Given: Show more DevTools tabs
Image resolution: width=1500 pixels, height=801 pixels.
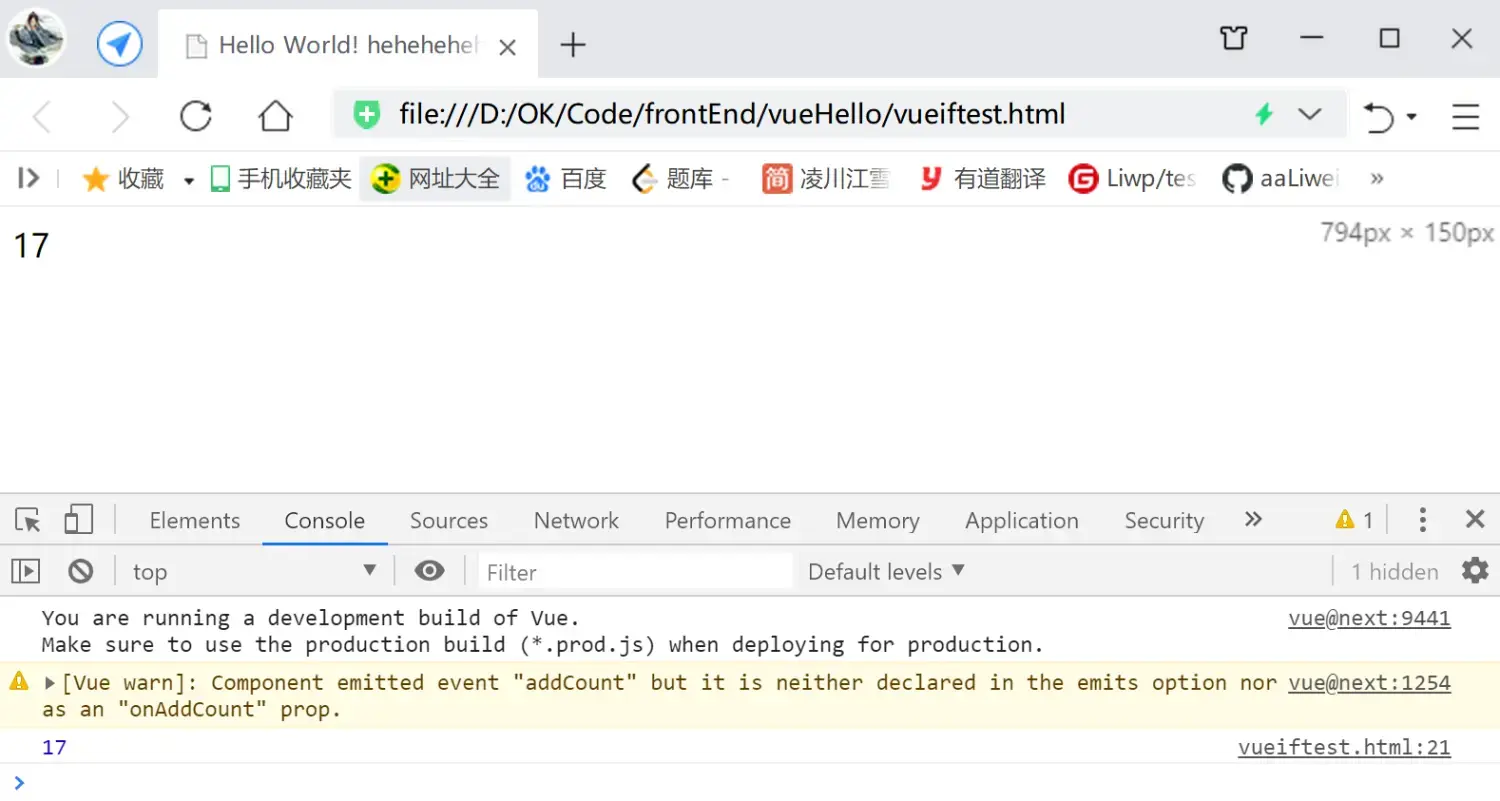Looking at the screenshot, I should click(x=1253, y=519).
